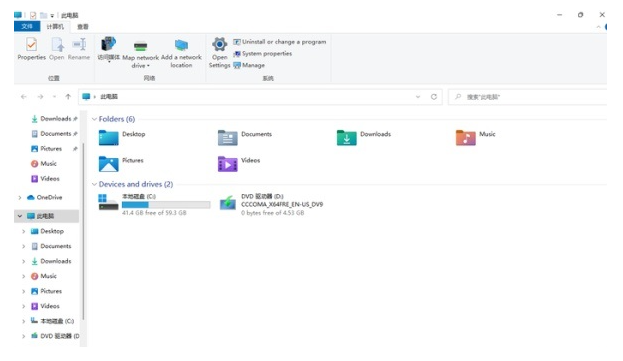Expand Videos under 此电脑
The height and width of the screenshot is (361, 623).
coord(23,306)
